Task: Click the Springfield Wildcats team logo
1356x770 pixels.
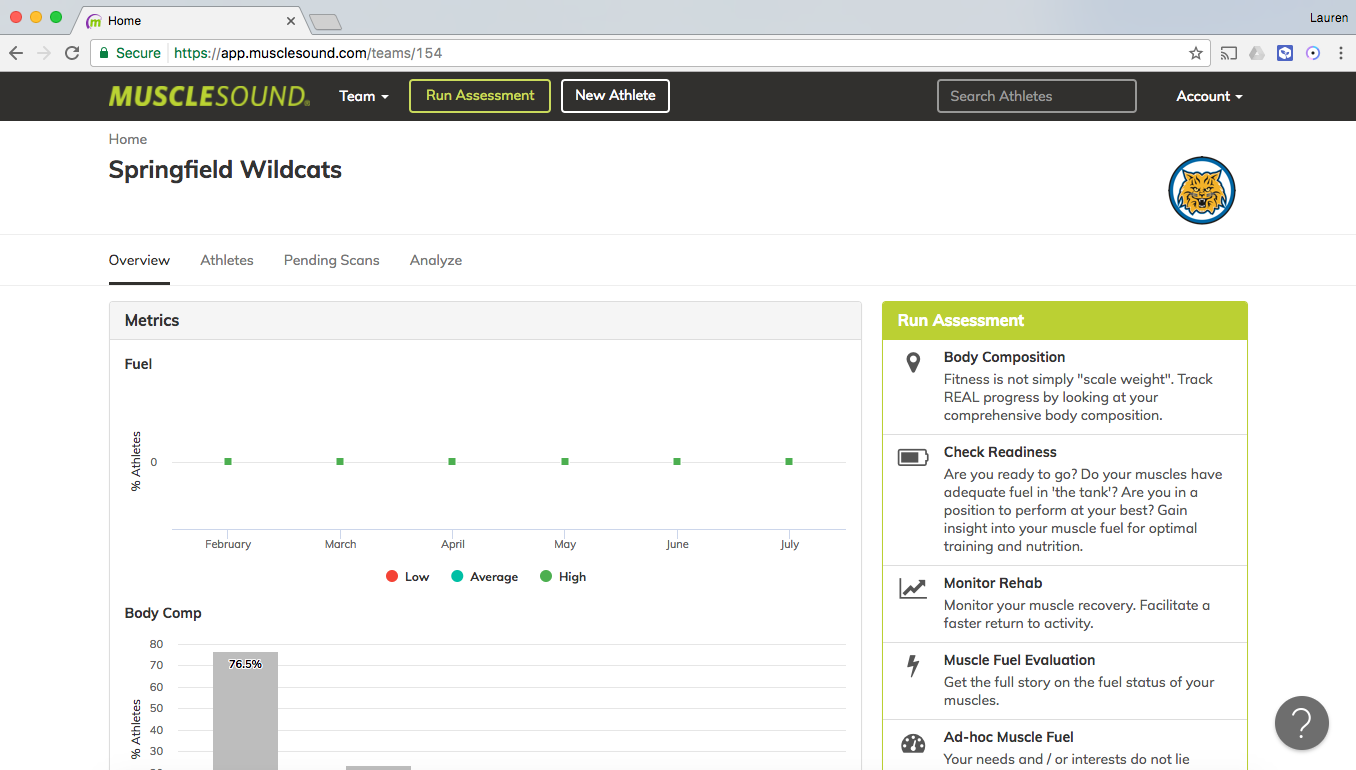Action: [x=1202, y=190]
